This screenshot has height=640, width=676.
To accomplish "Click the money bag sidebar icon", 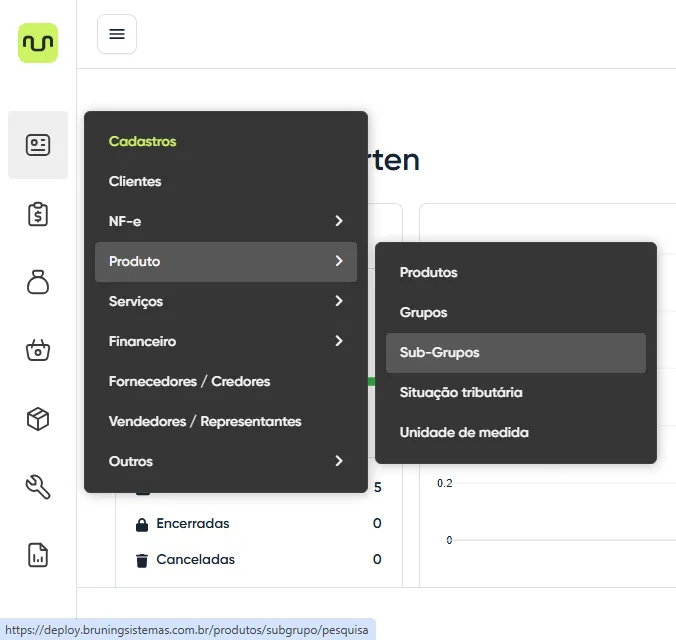I will click(38, 283).
